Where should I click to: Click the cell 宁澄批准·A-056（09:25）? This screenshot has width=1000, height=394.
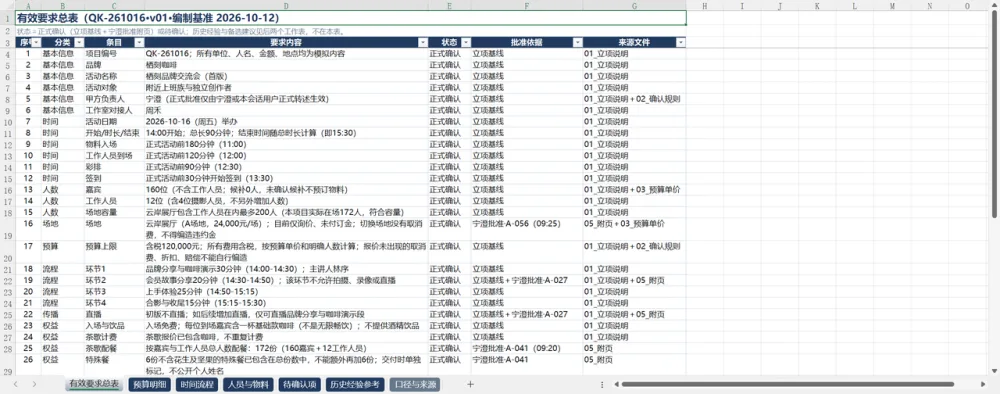click(x=527, y=230)
